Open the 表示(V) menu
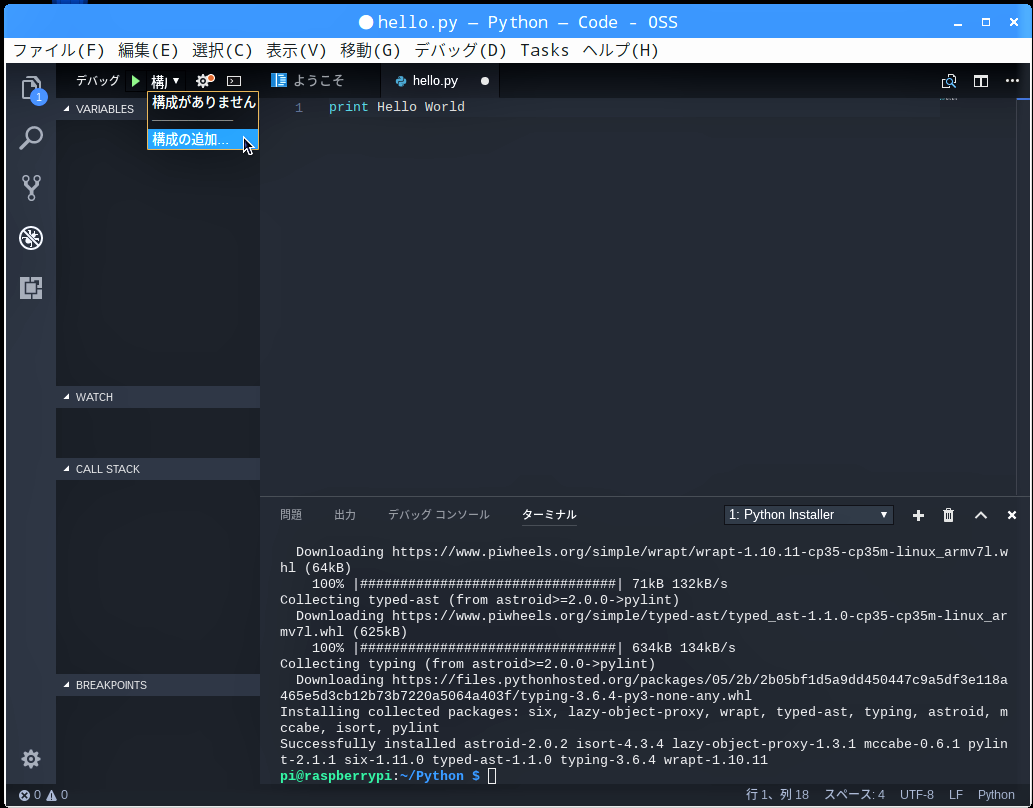This screenshot has height=808, width=1033. click(x=296, y=50)
